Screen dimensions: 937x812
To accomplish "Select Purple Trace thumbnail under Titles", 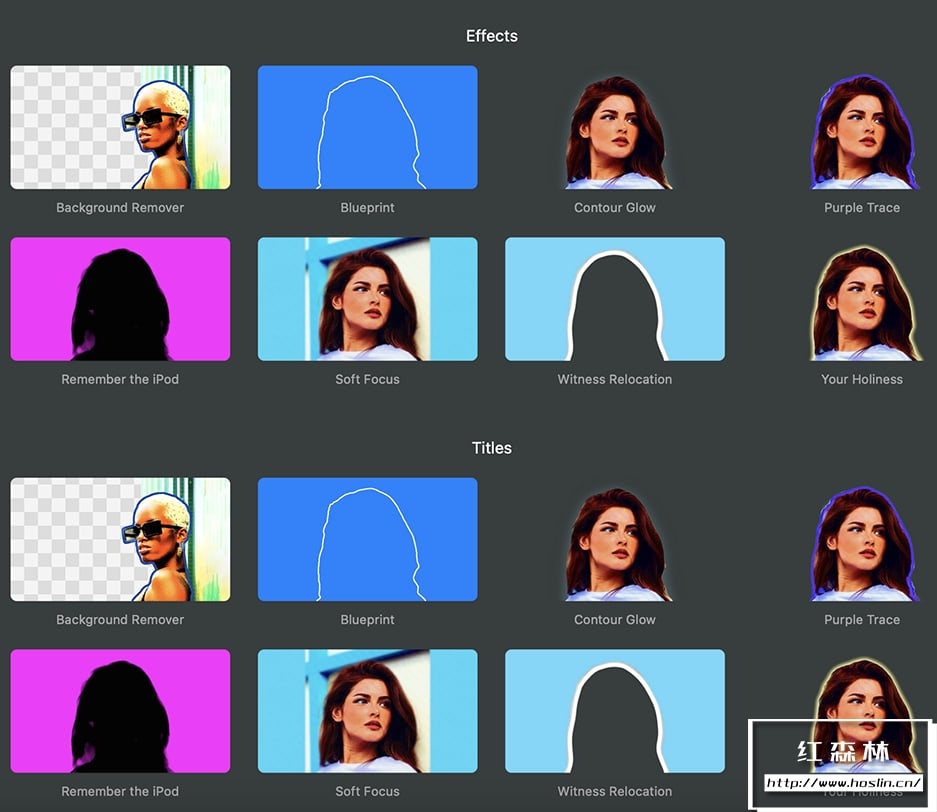I will [862, 539].
